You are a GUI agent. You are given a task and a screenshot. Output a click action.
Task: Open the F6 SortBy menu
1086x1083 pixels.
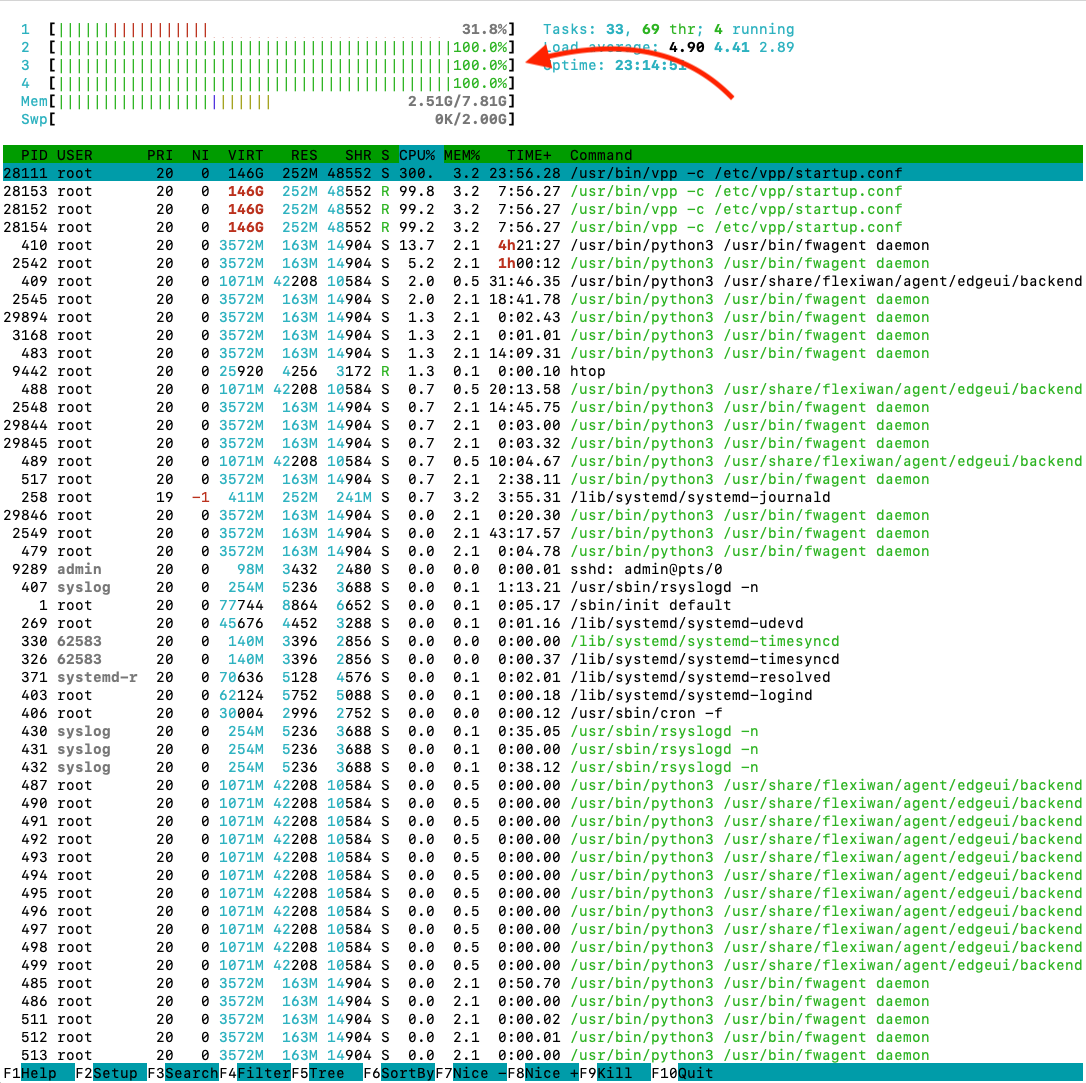(398, 1073)
